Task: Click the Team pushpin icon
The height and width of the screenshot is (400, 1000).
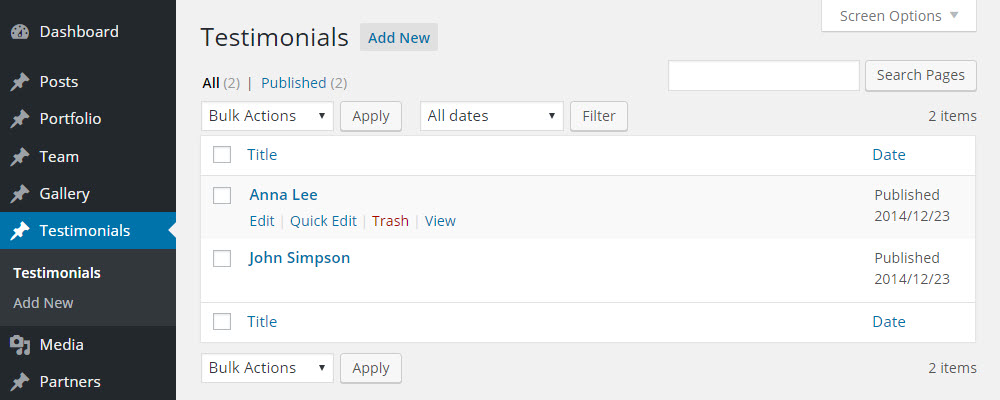Action: (x=20, y=157)
